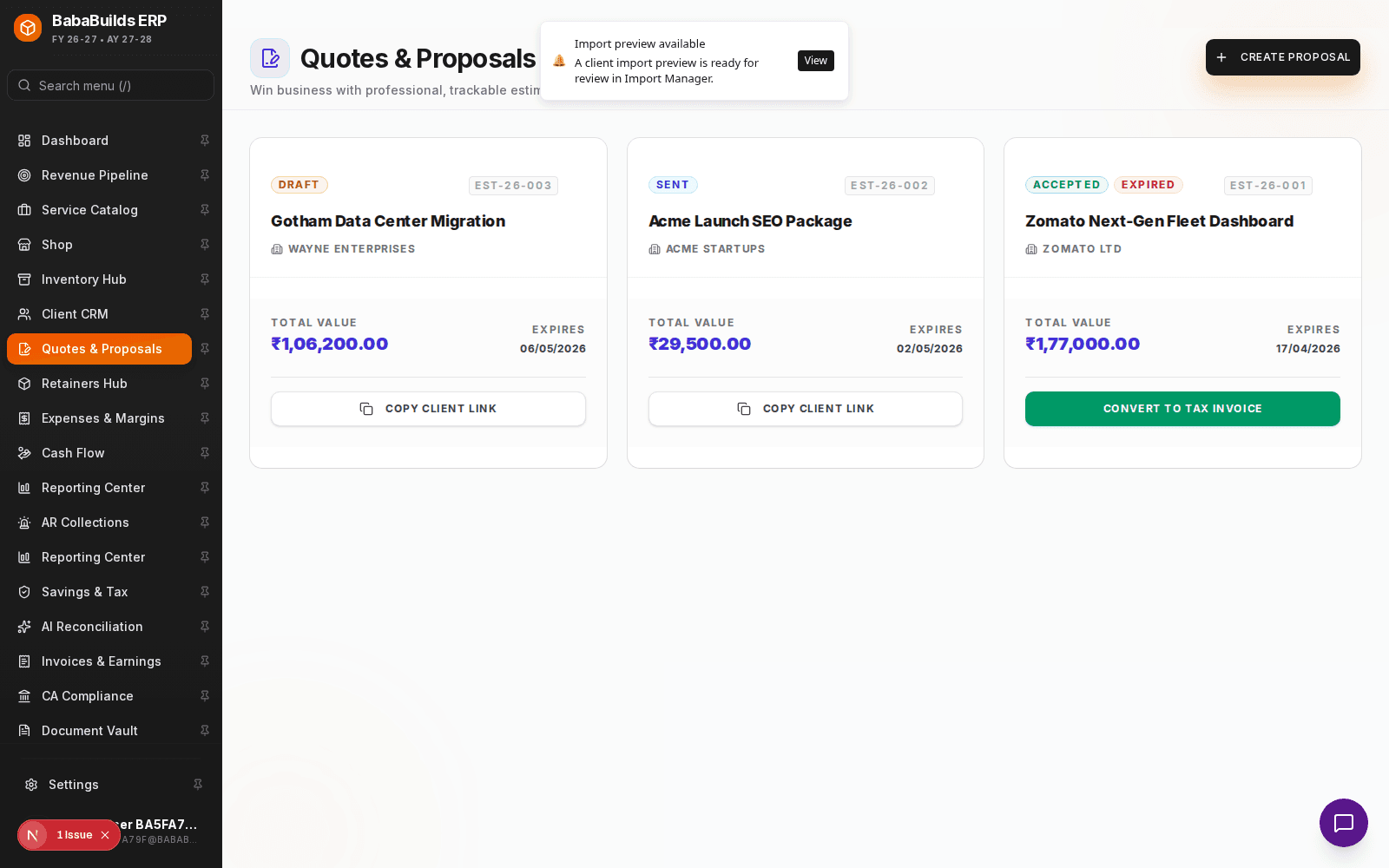Toggle pin for Dashboard menu item
The image size is (1389, 868).
(205, 141)
